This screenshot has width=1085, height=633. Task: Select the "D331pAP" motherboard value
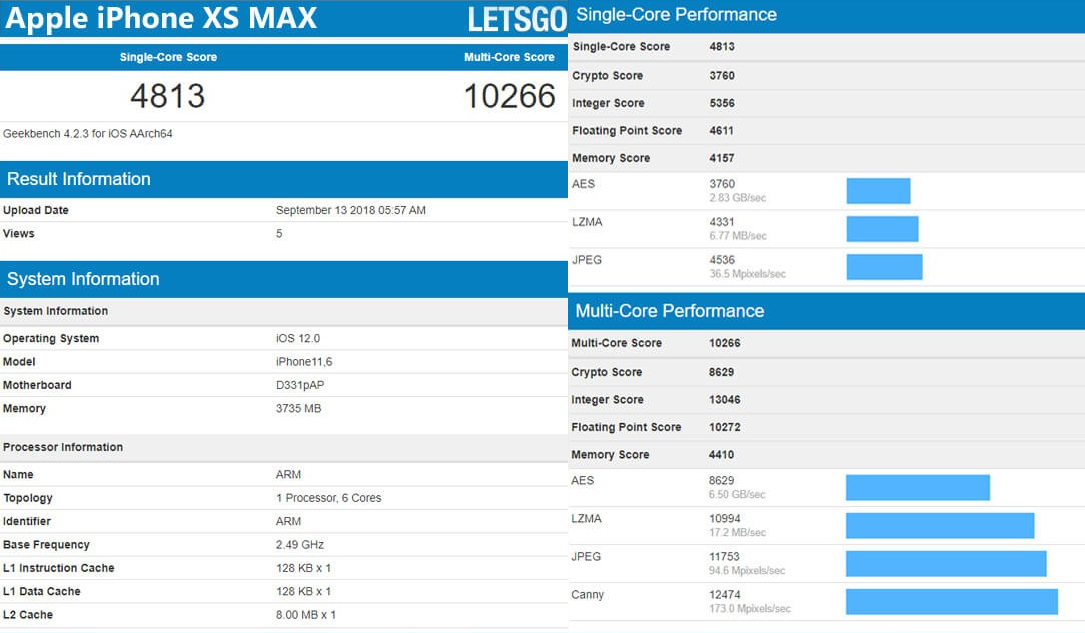pyautogui.click(x=300, y=385)
